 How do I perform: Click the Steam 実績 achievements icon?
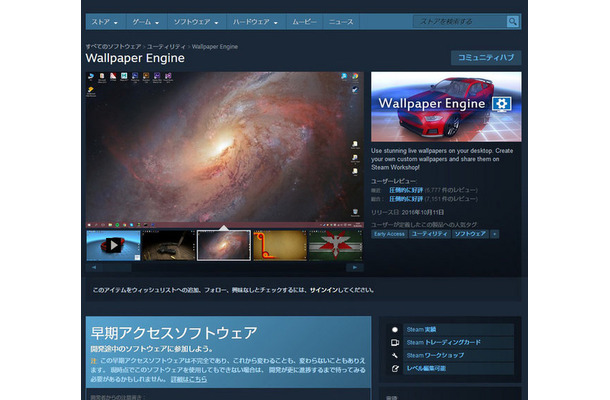point(395,330)
